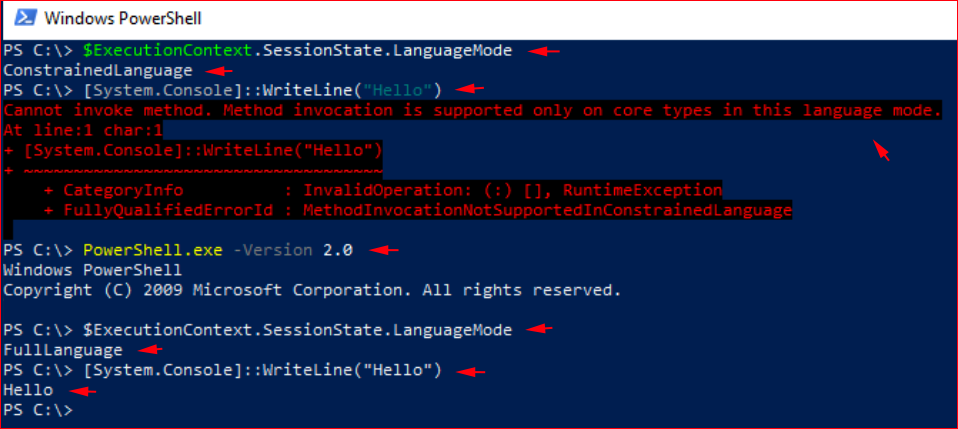
Task: Select the FullLanguage output text
Action: (x=63, y=350)
